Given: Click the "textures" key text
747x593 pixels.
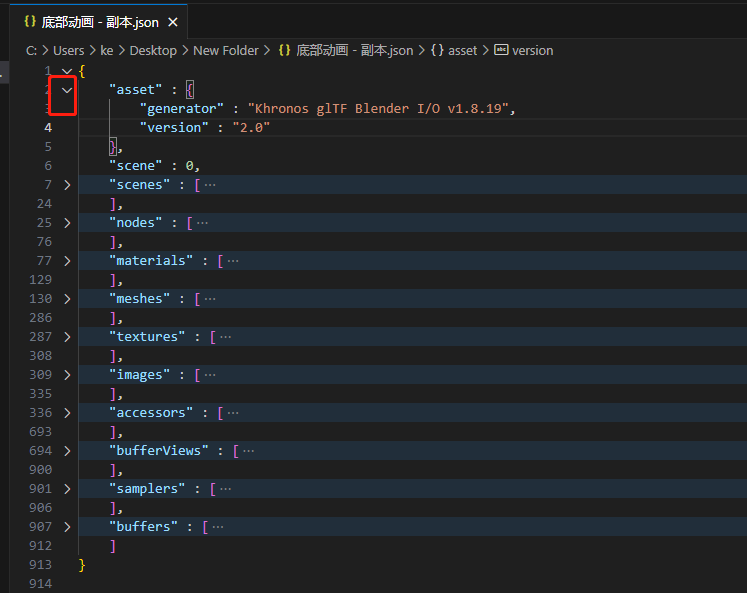Looking at the screenshot, I should [147, 337].
